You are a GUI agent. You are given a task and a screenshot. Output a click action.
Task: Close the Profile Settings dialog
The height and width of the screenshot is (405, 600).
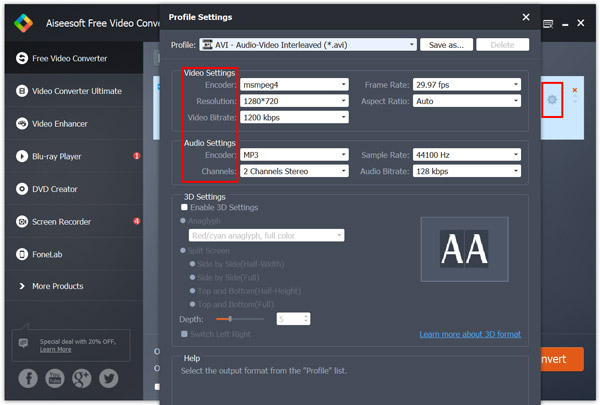(526, 17)
